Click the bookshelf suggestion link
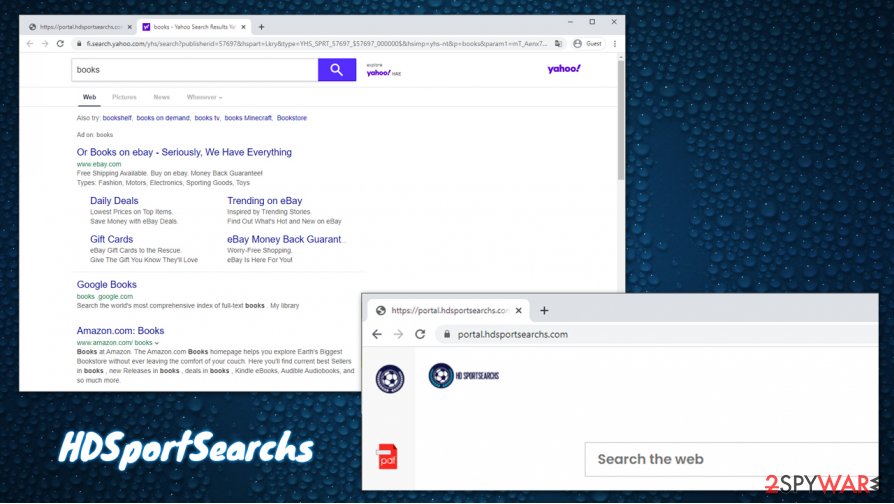The width and height of the screenshot is (894, 504). (117, 118)
